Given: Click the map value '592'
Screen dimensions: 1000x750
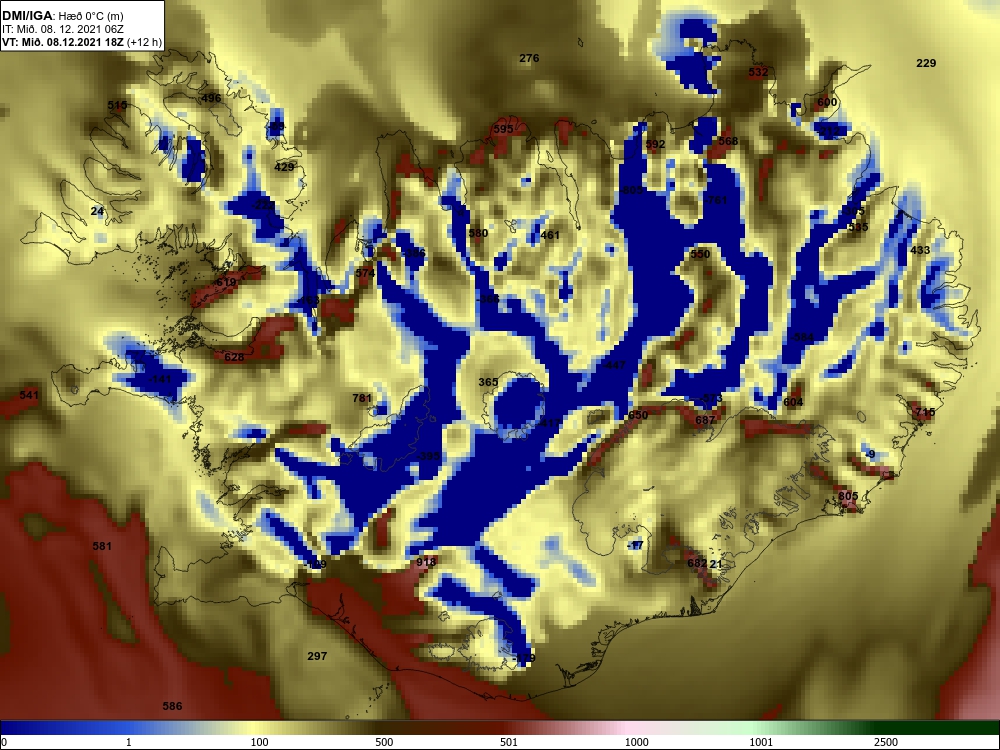Looking at the screenshot, I should [x=655, y=144].
